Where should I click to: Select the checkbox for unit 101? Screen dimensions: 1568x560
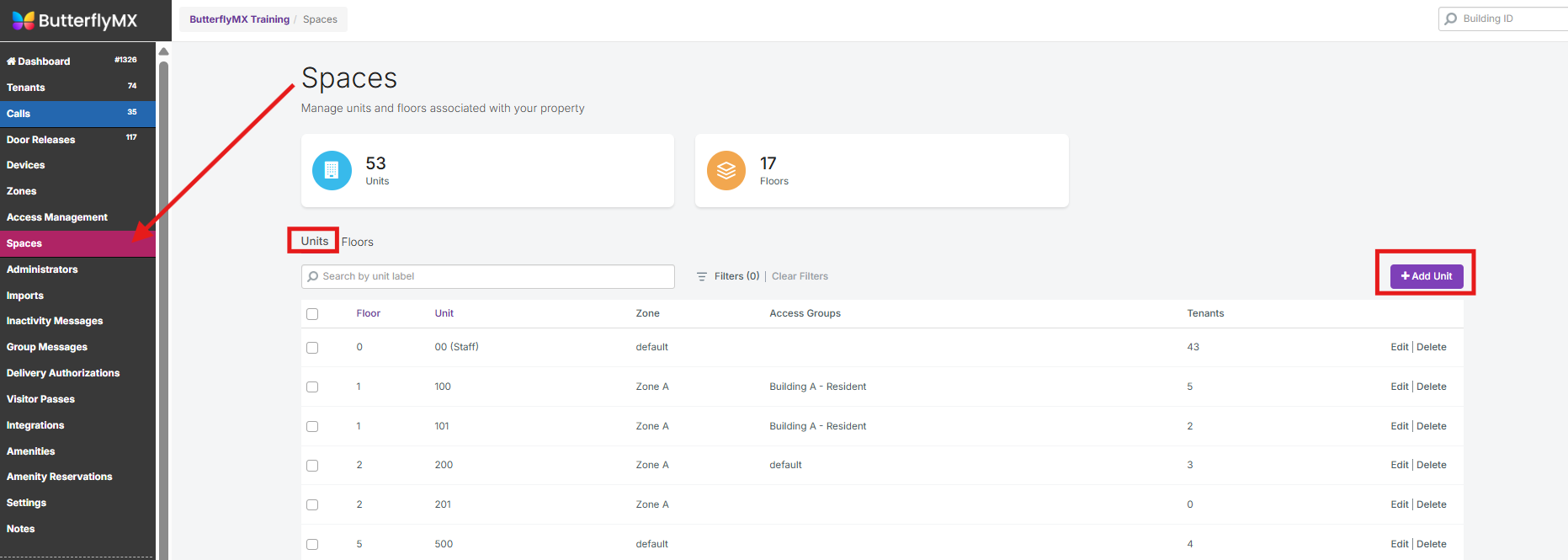click(x=312, y=426)
